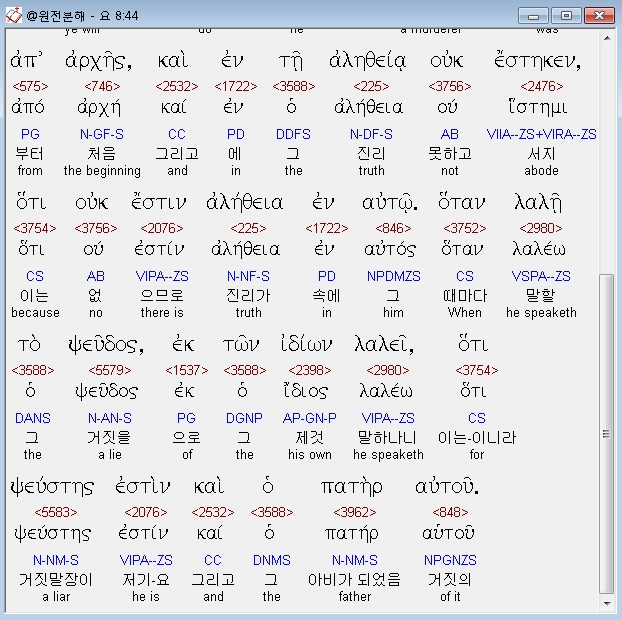
Task: Close the 원전분해 window
Action: click(x=599, y=16)
